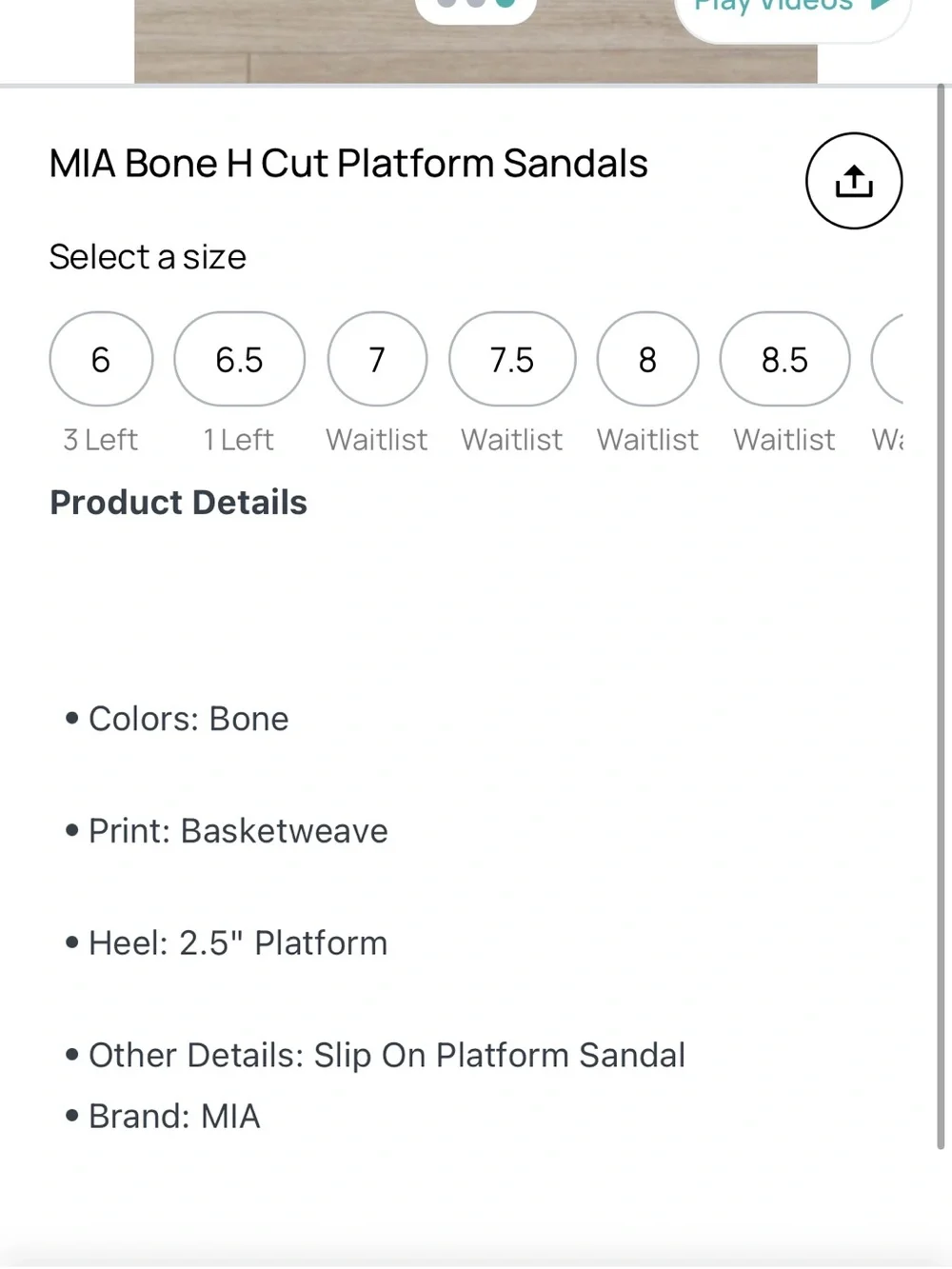The width and height of the screenshot is (952, 1269).
Task: Tap the product image at top
Action: (x=476, y=41)
